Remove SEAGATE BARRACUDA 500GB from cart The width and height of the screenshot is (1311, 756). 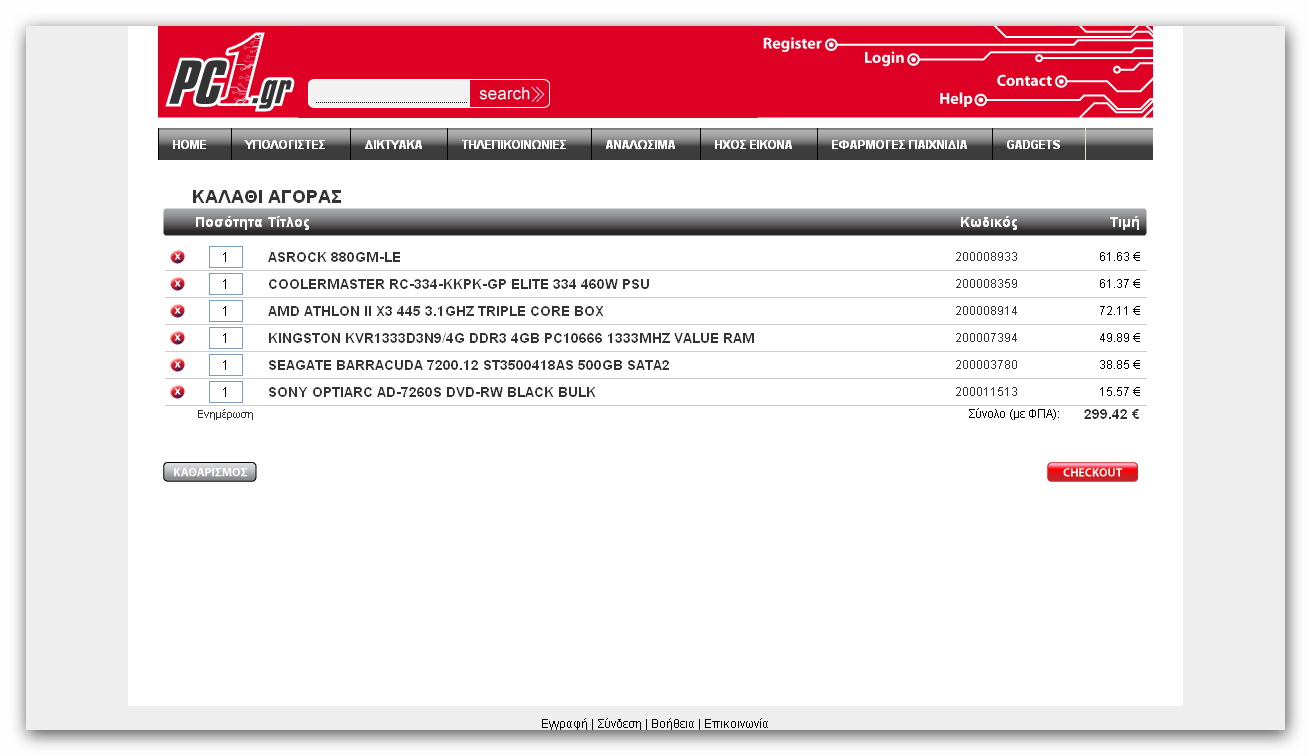tap(178, 365)
